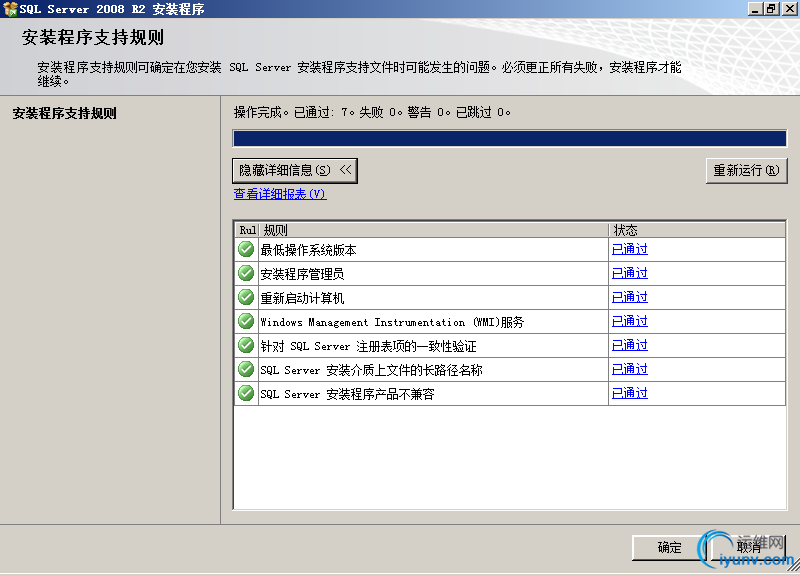Click green check icon for WMI 服务 rule
Viewport: 800px width, 576px height.
[246, 321]
